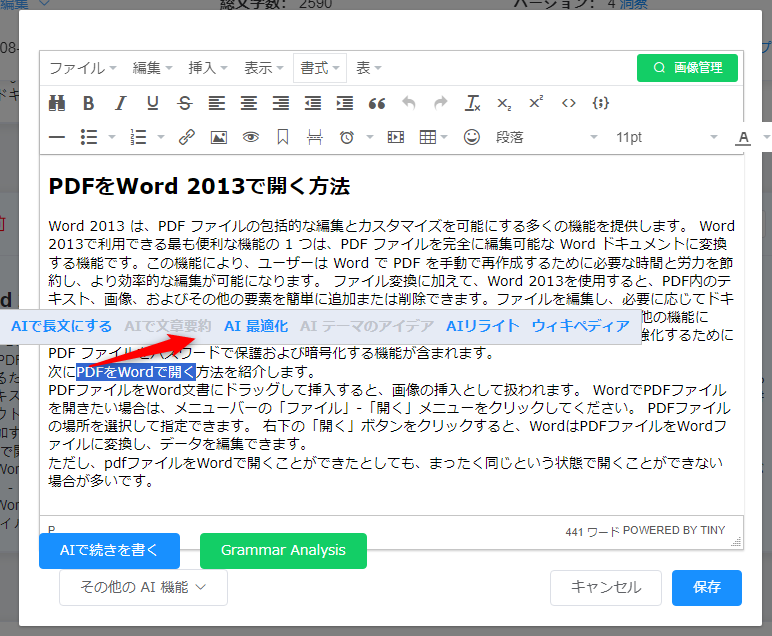Click the 441 ワード word count
772x636 pixels.
click(x=592, y=532)
